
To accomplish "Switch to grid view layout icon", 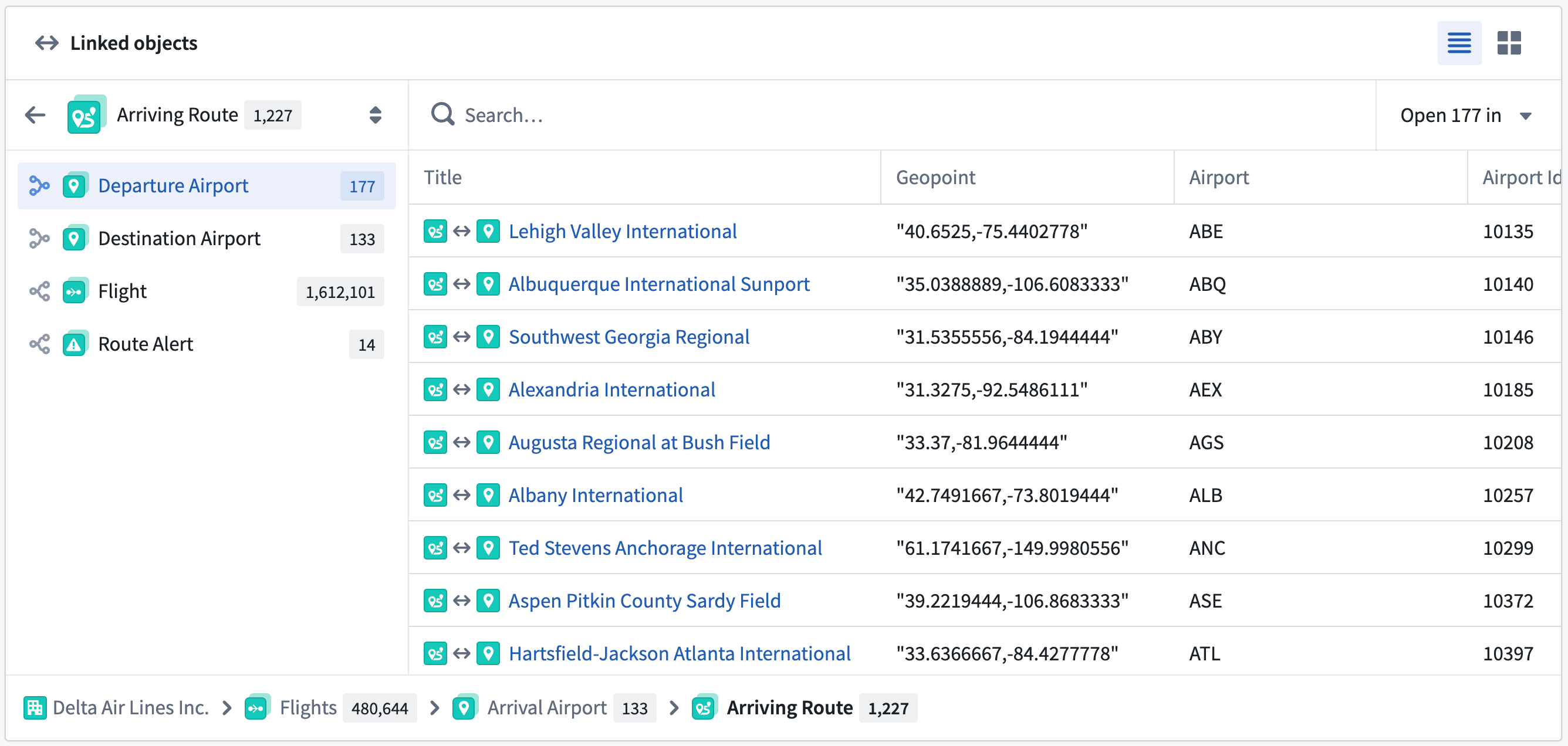I will click(1508, 43).
